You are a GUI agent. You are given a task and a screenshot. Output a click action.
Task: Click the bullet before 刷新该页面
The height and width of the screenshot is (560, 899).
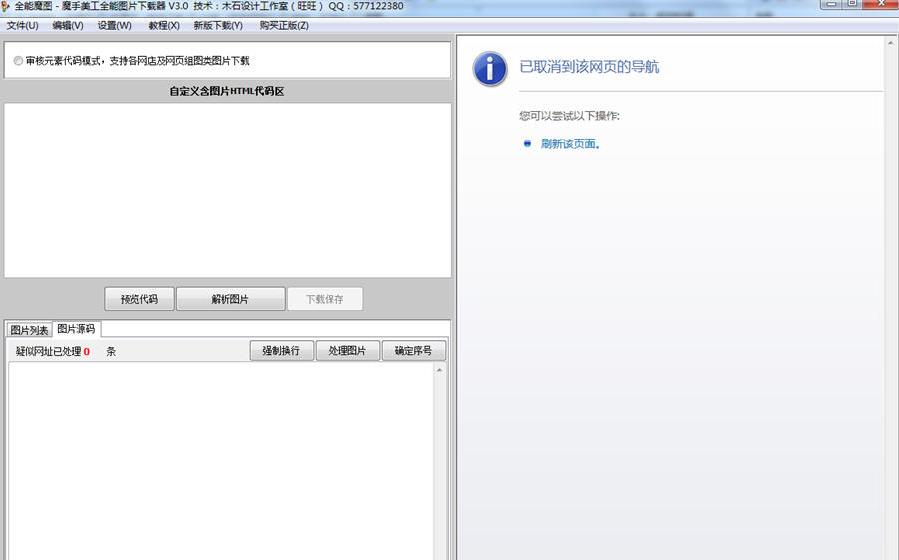point(527,144)
